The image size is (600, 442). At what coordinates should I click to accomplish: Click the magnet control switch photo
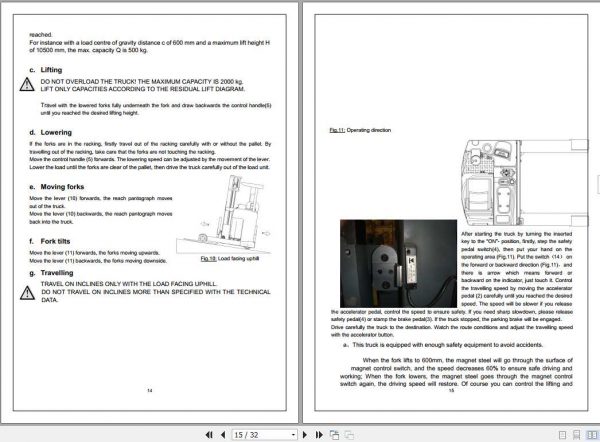(x=398, y=263)
